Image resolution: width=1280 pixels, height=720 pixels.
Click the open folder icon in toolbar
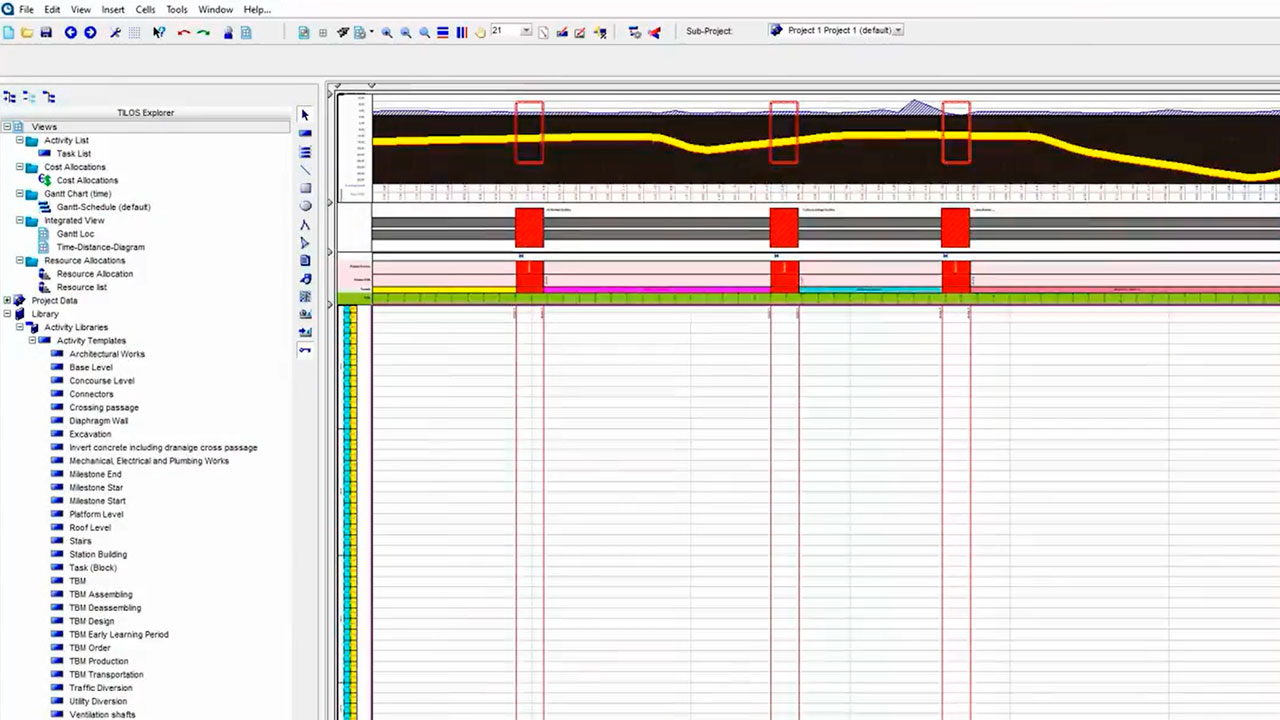tap(27, 33)
